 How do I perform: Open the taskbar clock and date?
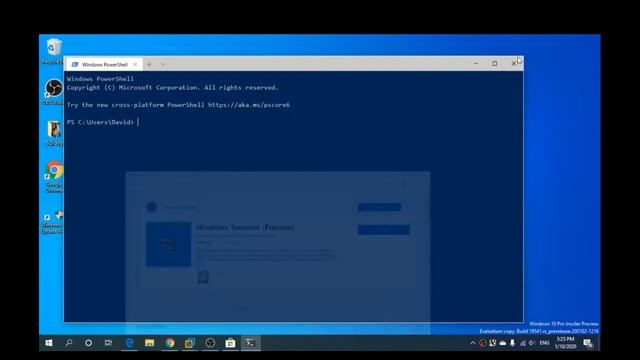tap(565, 343)
